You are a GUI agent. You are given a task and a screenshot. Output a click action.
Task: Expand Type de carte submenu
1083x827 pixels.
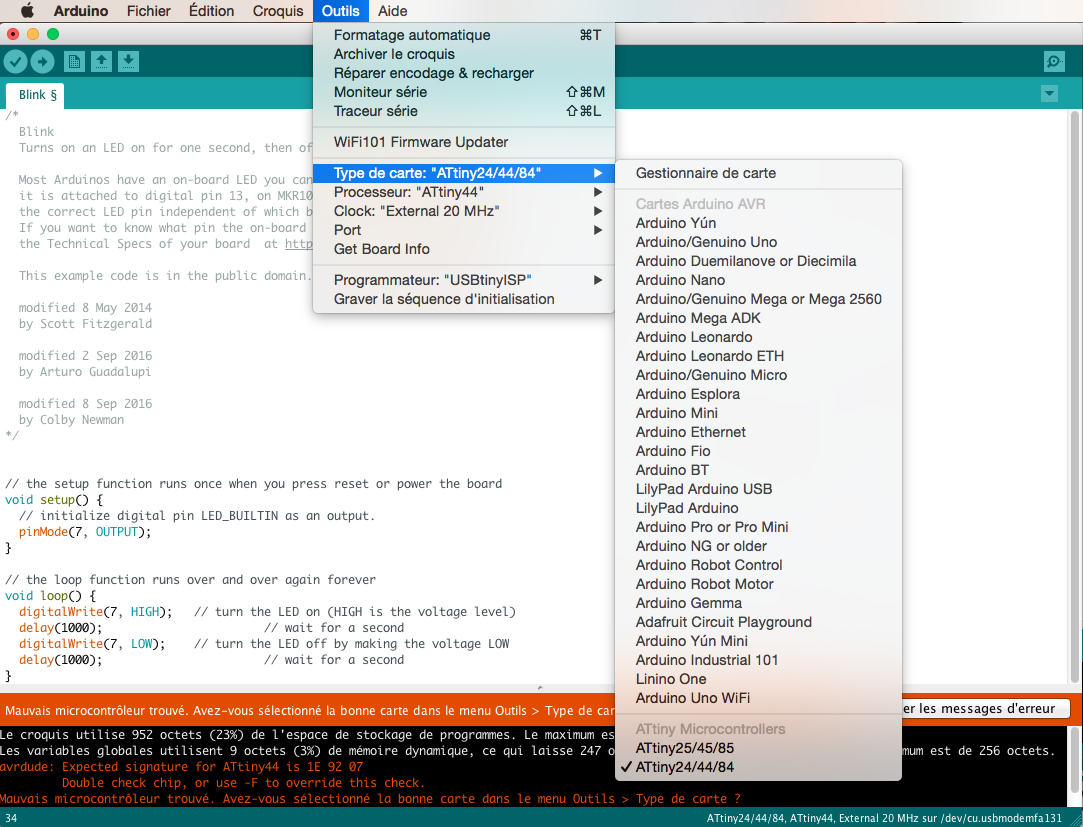pyautogui.click(x=463, y=173)
